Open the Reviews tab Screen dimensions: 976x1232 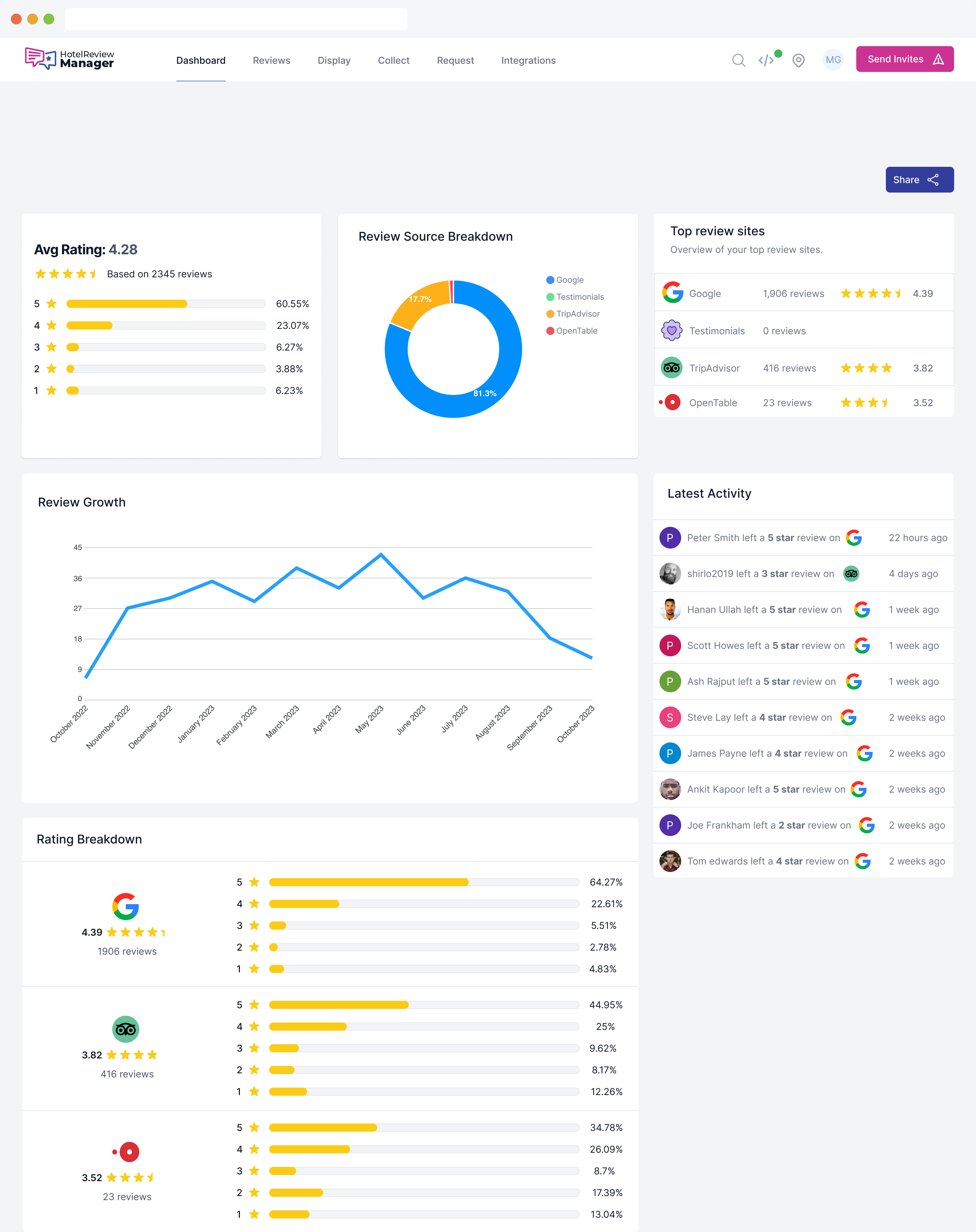(x=271, y=61)
